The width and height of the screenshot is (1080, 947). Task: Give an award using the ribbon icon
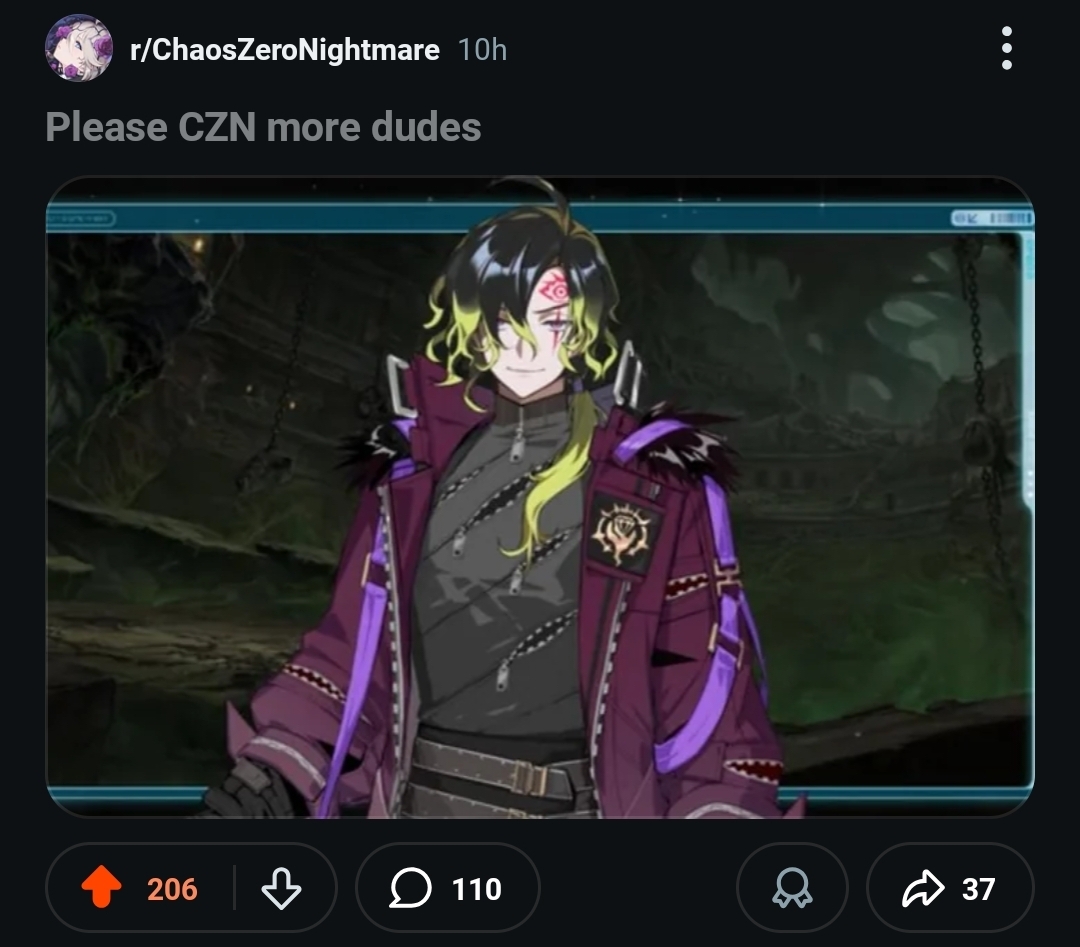(792, 888)
